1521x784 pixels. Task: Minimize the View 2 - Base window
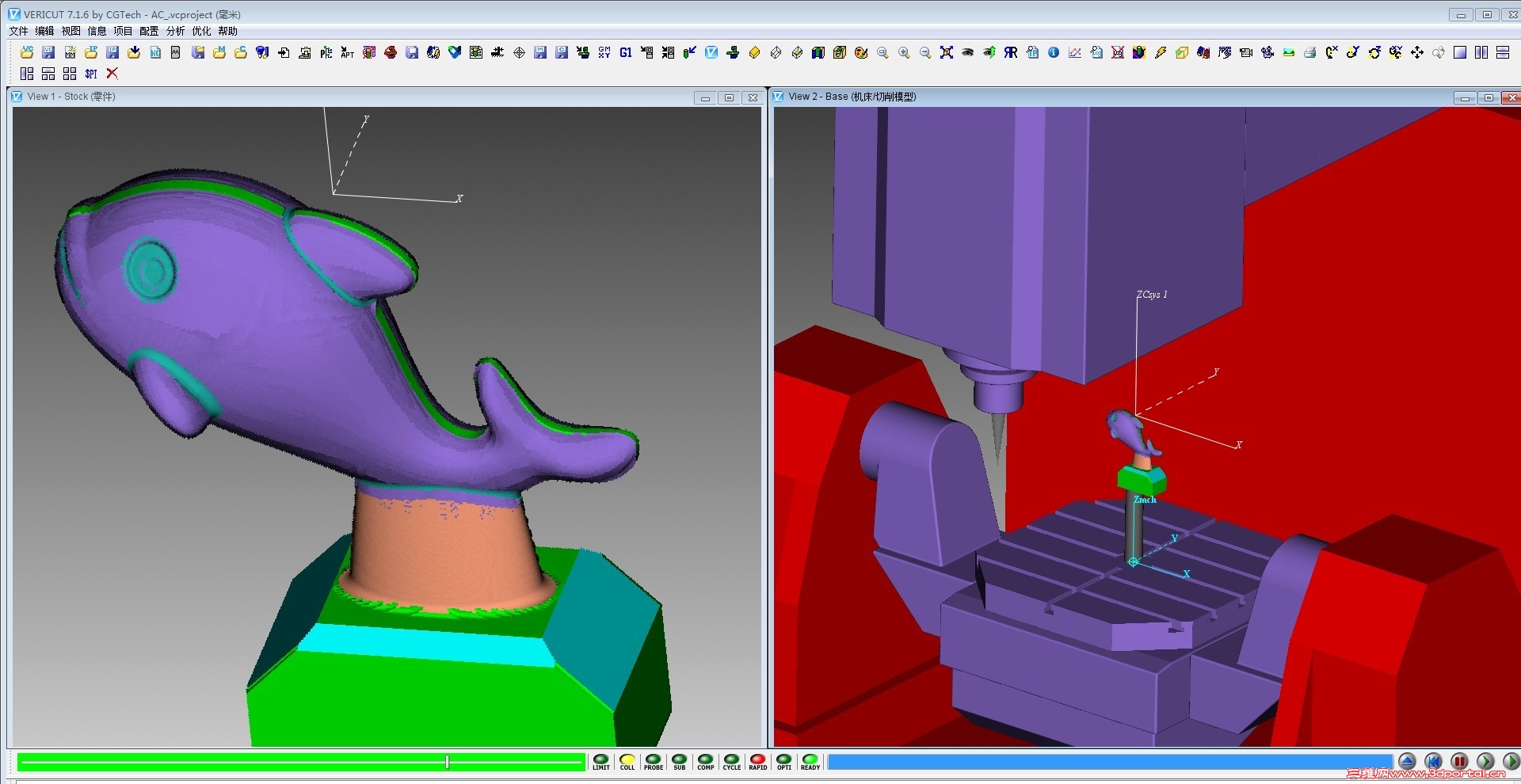pos(1465,97)
